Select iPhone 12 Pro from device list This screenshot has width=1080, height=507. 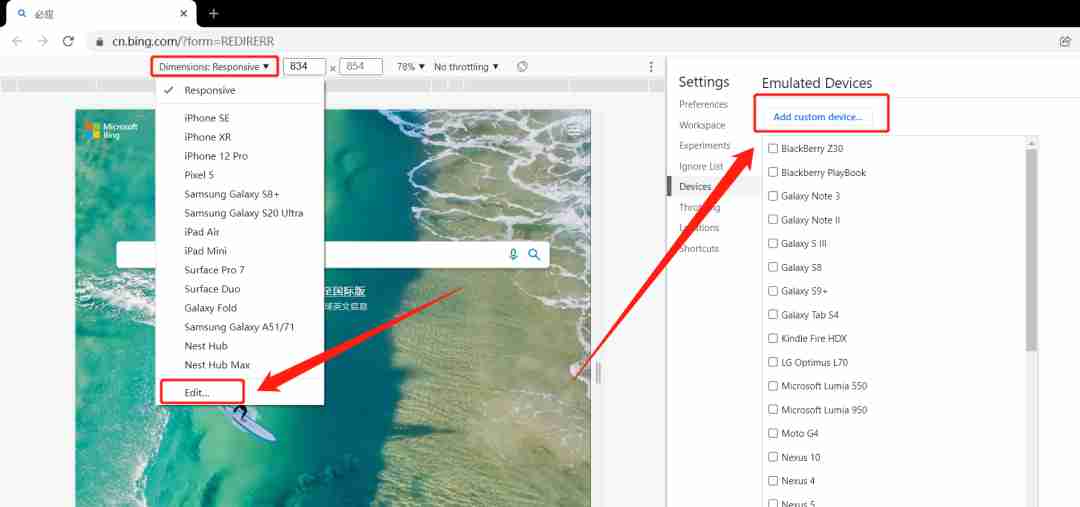[216, 156]
